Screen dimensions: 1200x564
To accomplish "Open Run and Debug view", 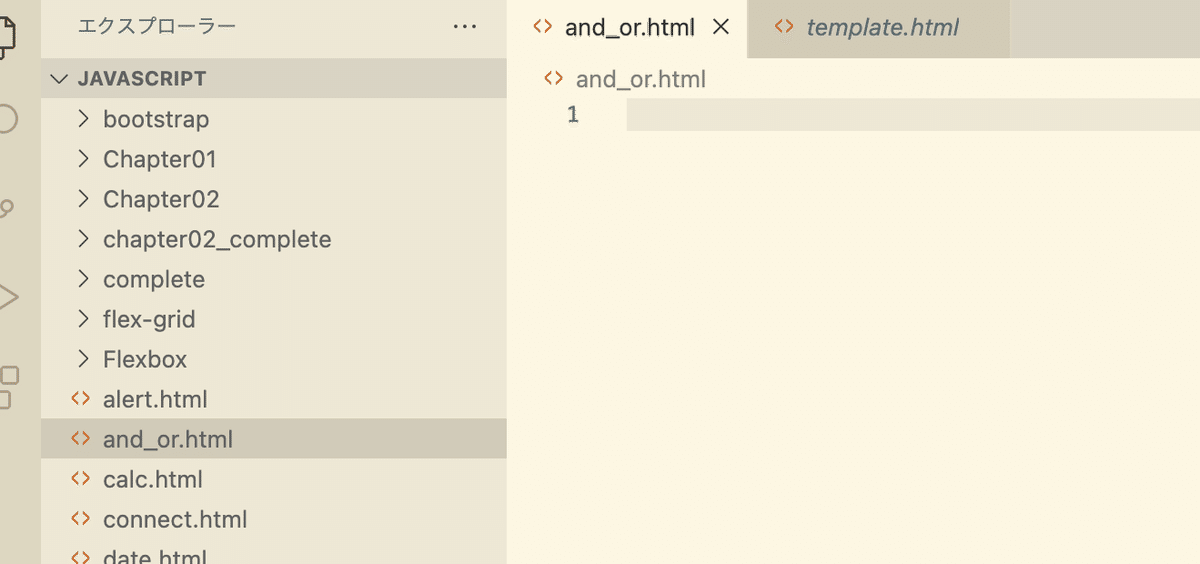I will point(8,297).
